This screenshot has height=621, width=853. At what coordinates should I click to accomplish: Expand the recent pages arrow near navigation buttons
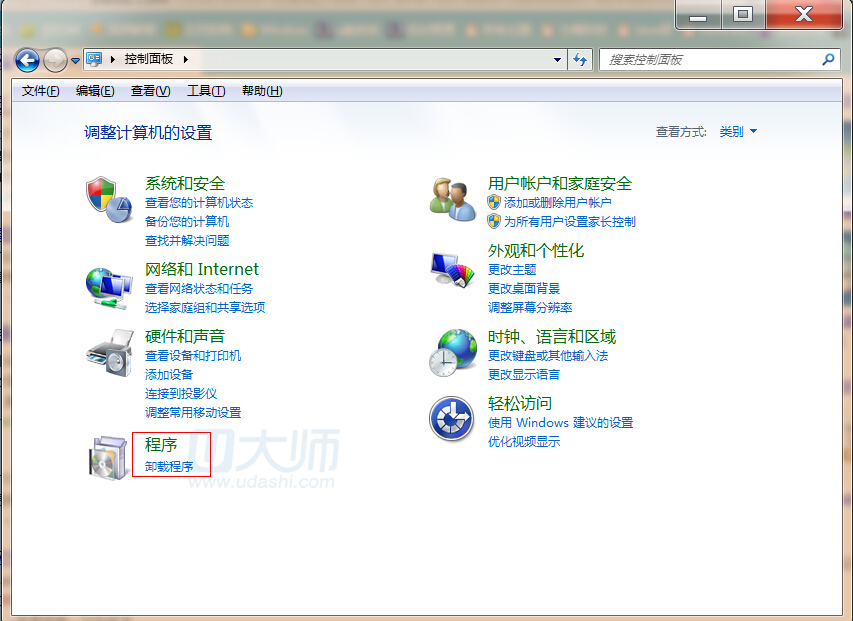[x=75, y=61]
